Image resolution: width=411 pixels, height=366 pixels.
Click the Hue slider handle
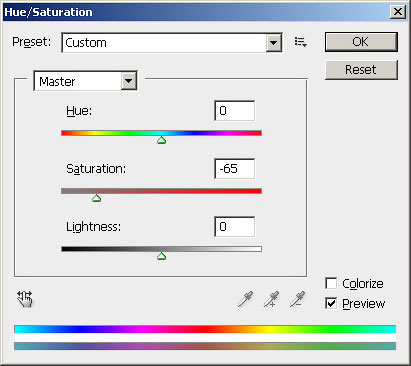[x=162, y=140]
